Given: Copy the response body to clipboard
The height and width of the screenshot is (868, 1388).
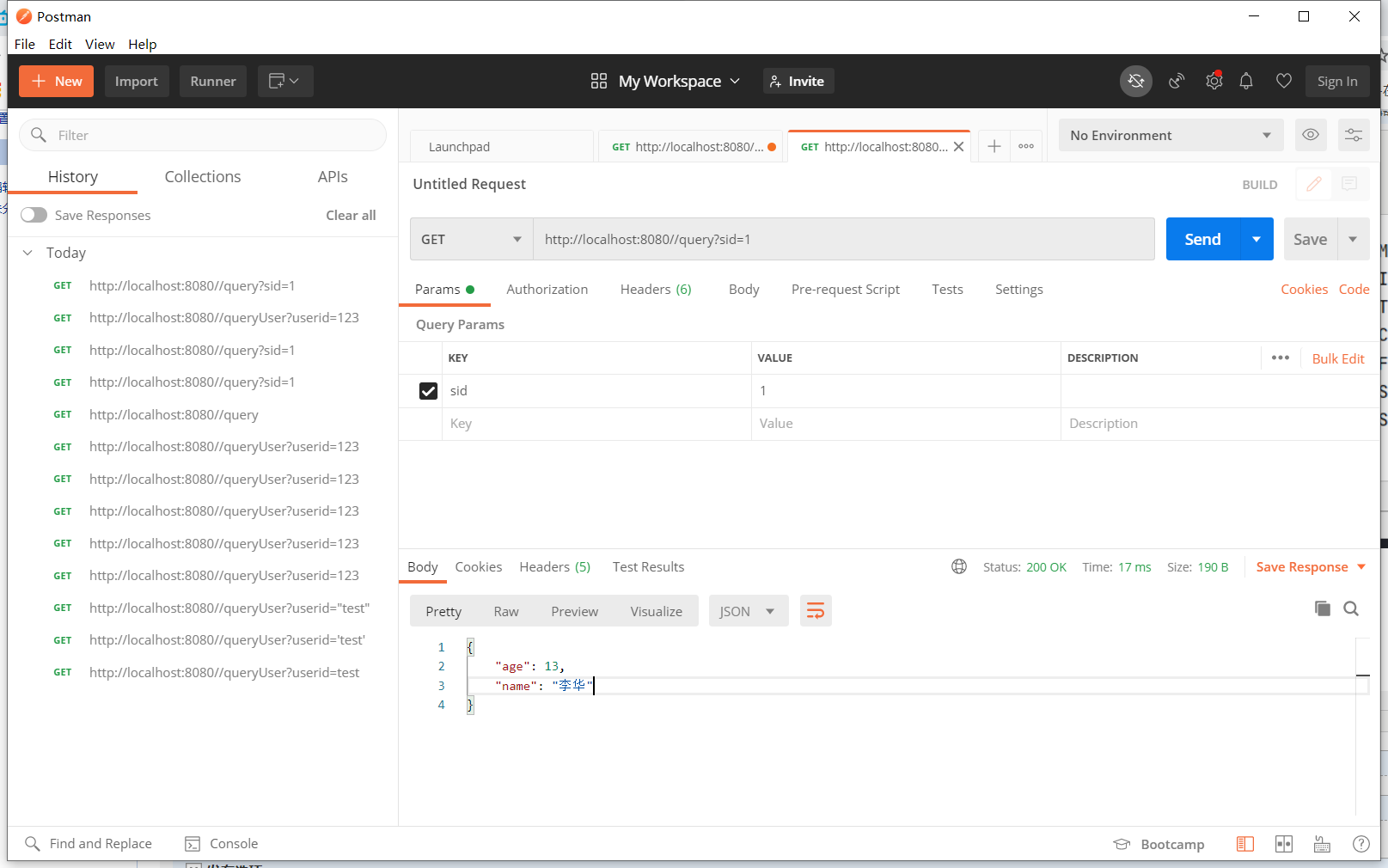Looking at the screenshot, I should point(1323,608).
